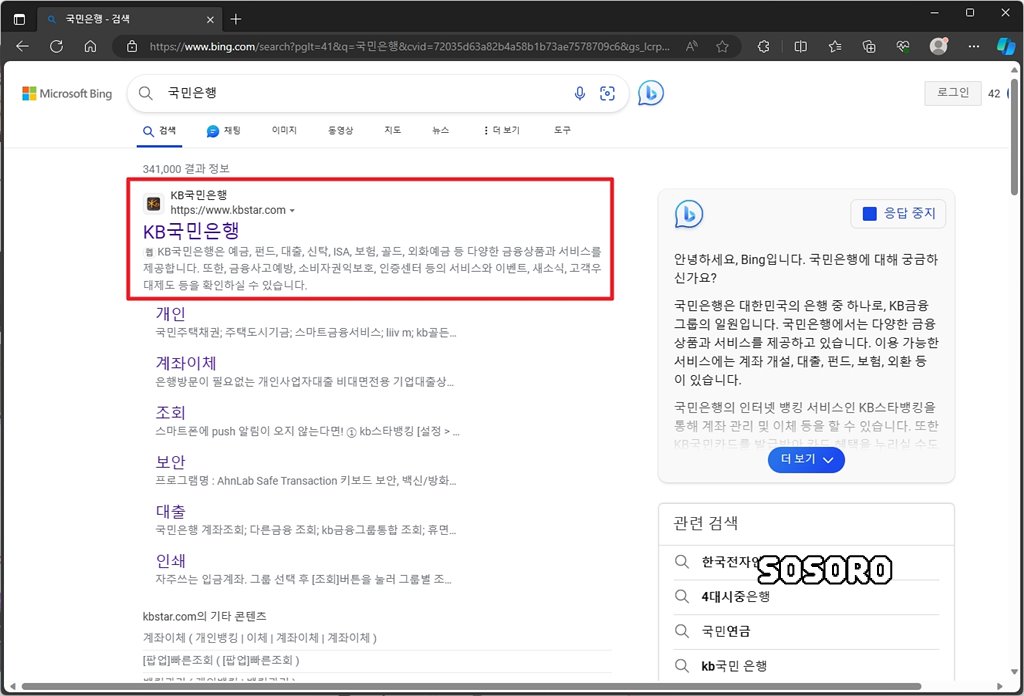This screenshot has width=1024, height=696.
Task: Open the 보안 sitelink
Action: point(170,462)
